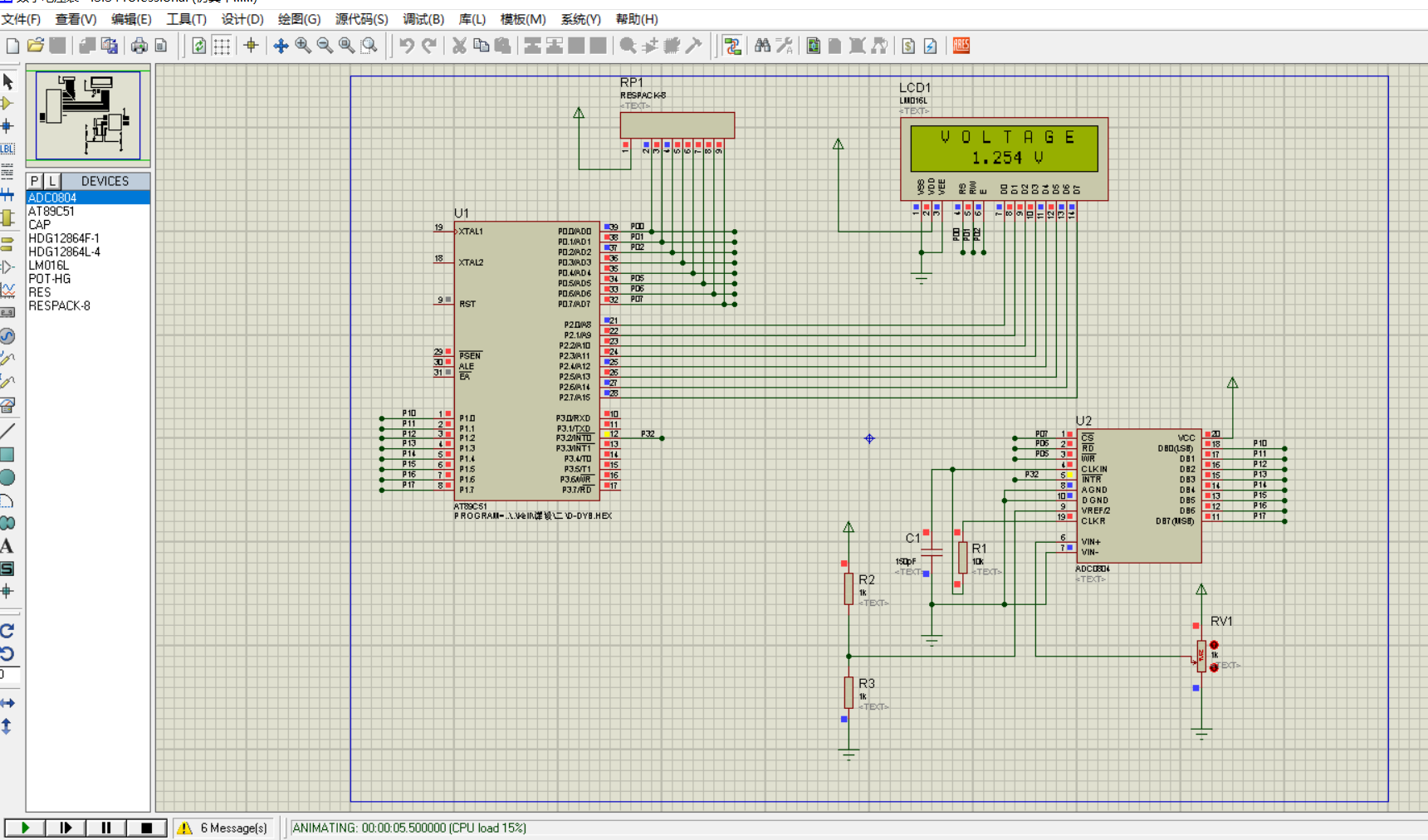Select AT89C51 in the devices list
Image resolution: width=1428 pixels, height=840 pixels.
coord(51,212)
